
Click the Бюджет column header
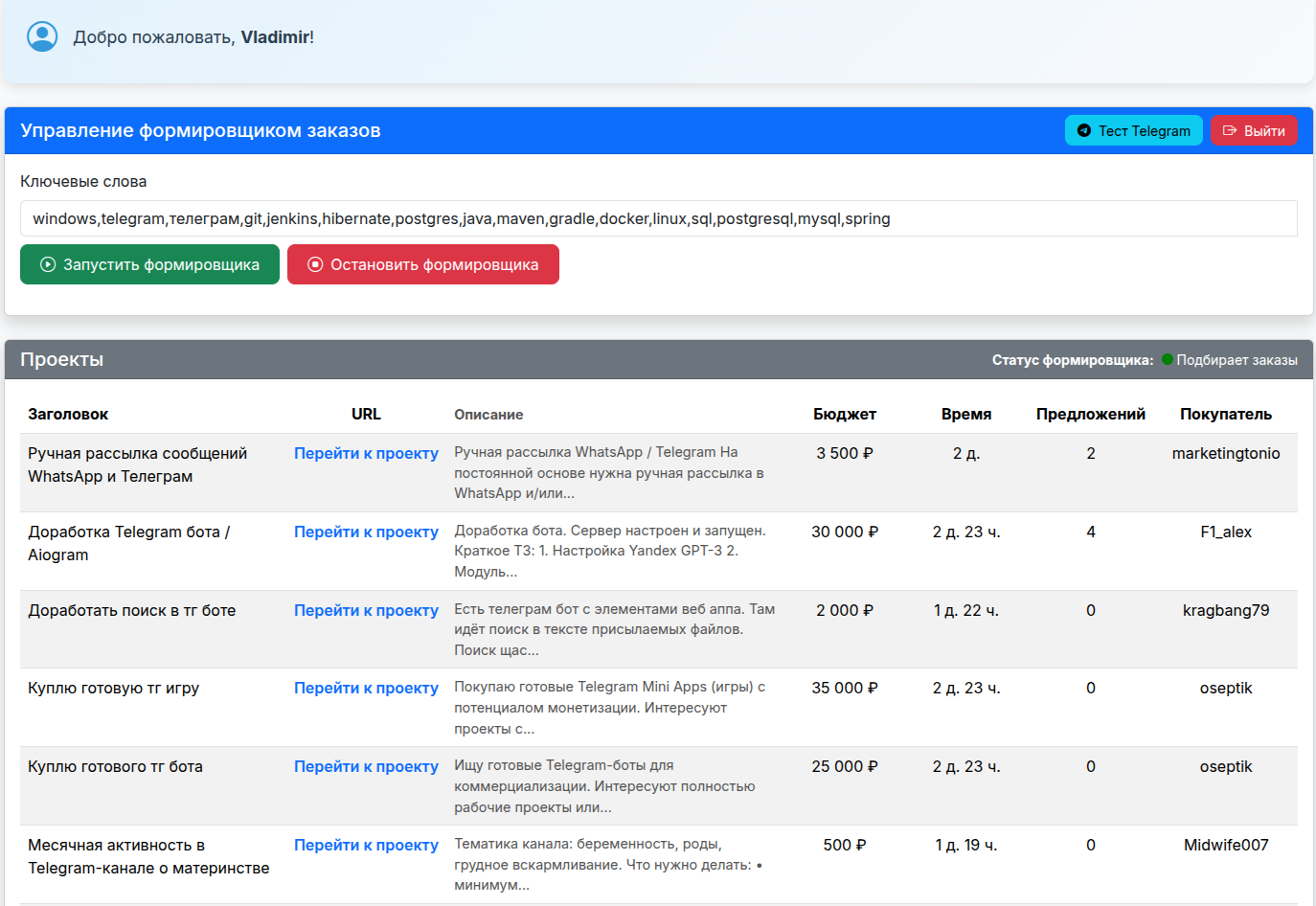point(844,415)
